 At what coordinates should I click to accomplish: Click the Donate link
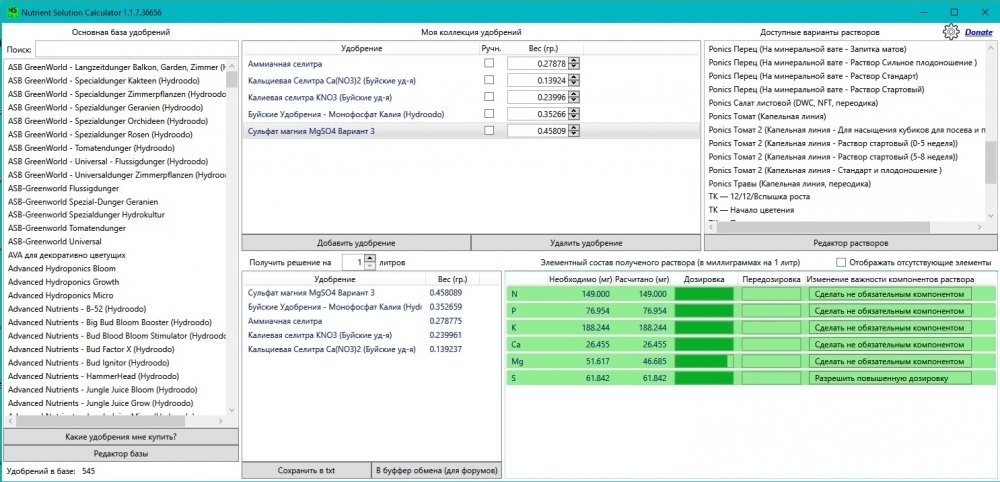978,33
